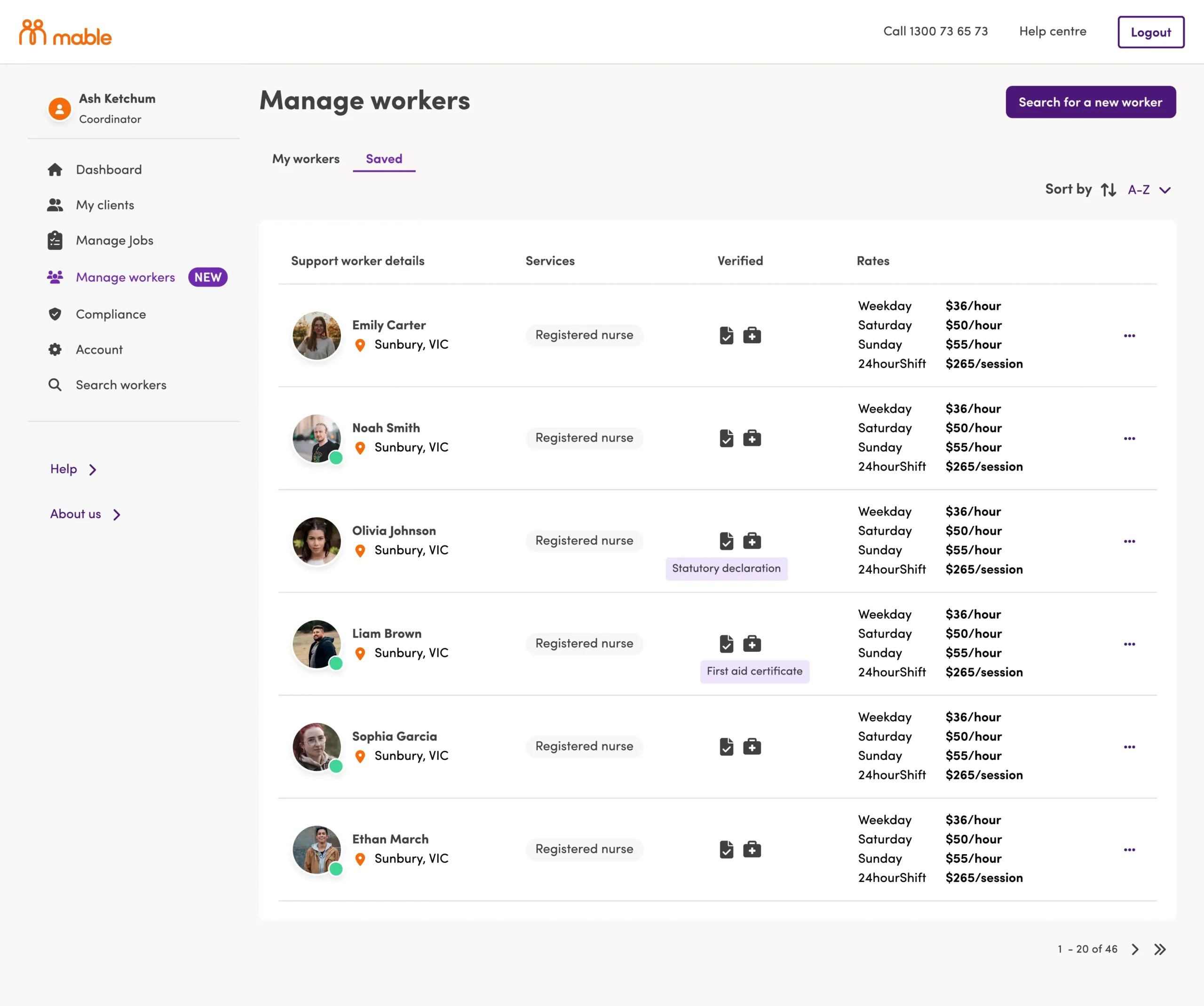
Task: Open the About us link
Action: pos(76,514)
